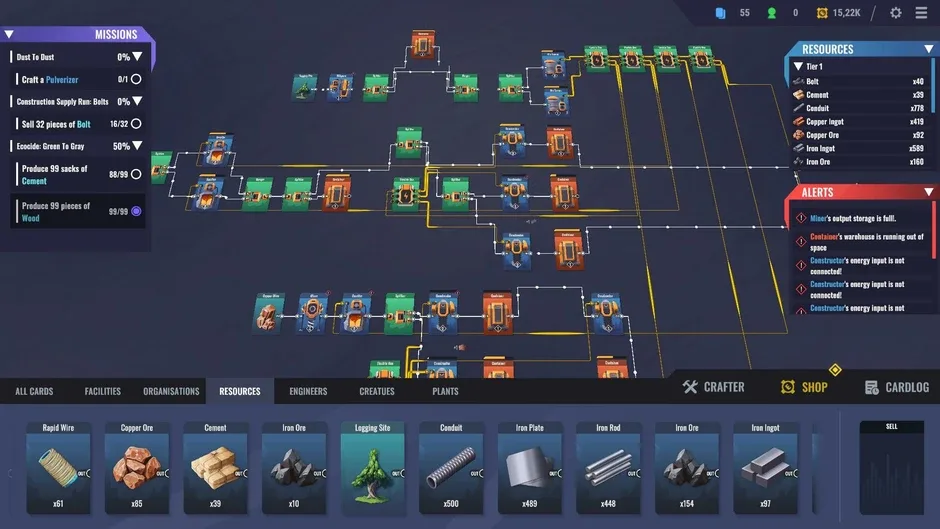This screenshot has width=940, height=529.
Task: Select the Conduit icon in Resources list
Action: [x=799, y=108]
